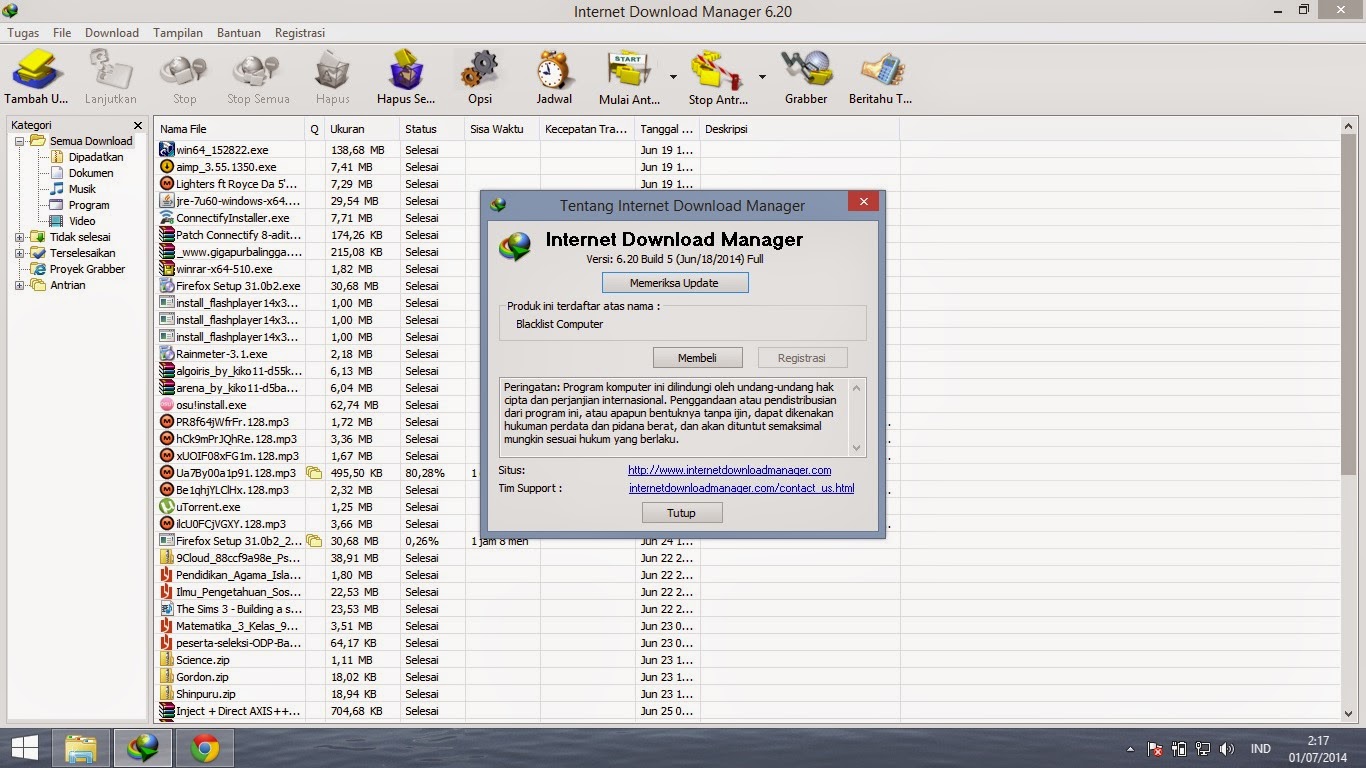Click the uTorrent.exe file icon
1366x768 pixels.
(167, 507)
